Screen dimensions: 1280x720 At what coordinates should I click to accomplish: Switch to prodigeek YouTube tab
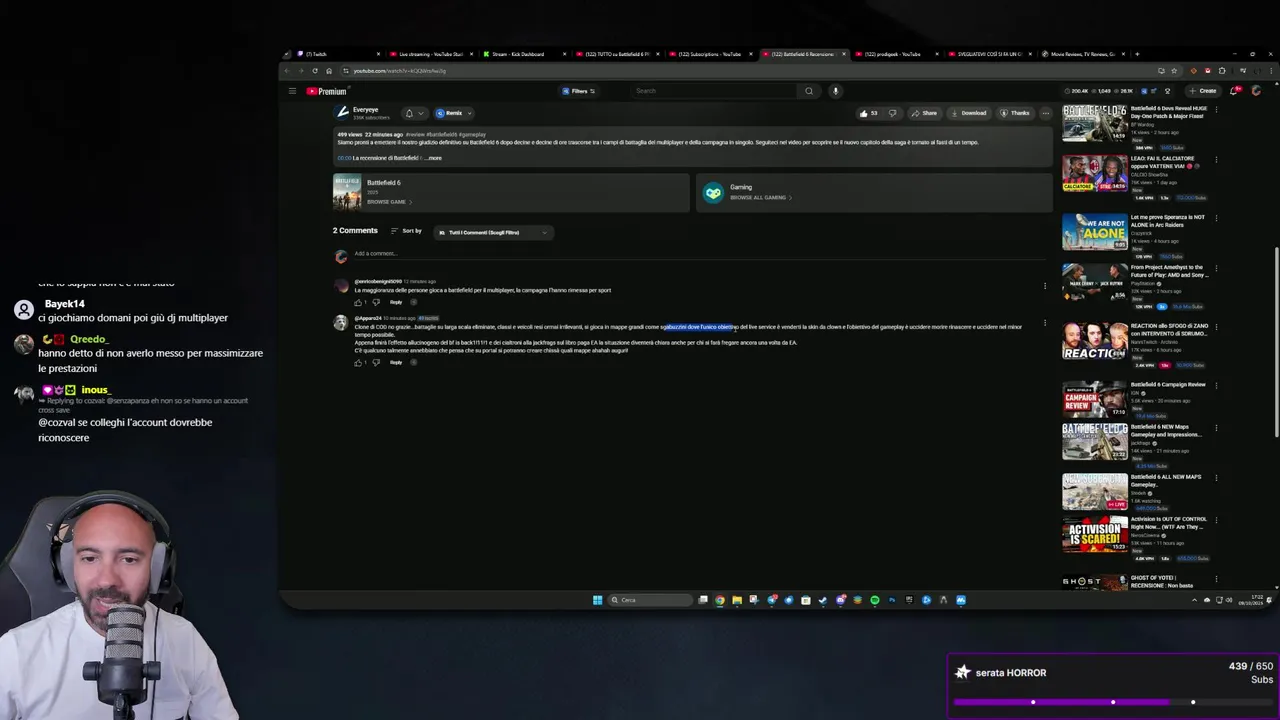click(895, 54)
